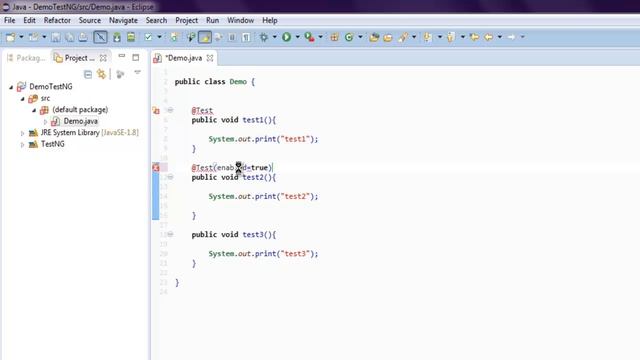Image resolution: width=640 pixels, height=360 pixels.
Task: Toggle Mark Occurrences highlighter button
Action: [204, 37]
